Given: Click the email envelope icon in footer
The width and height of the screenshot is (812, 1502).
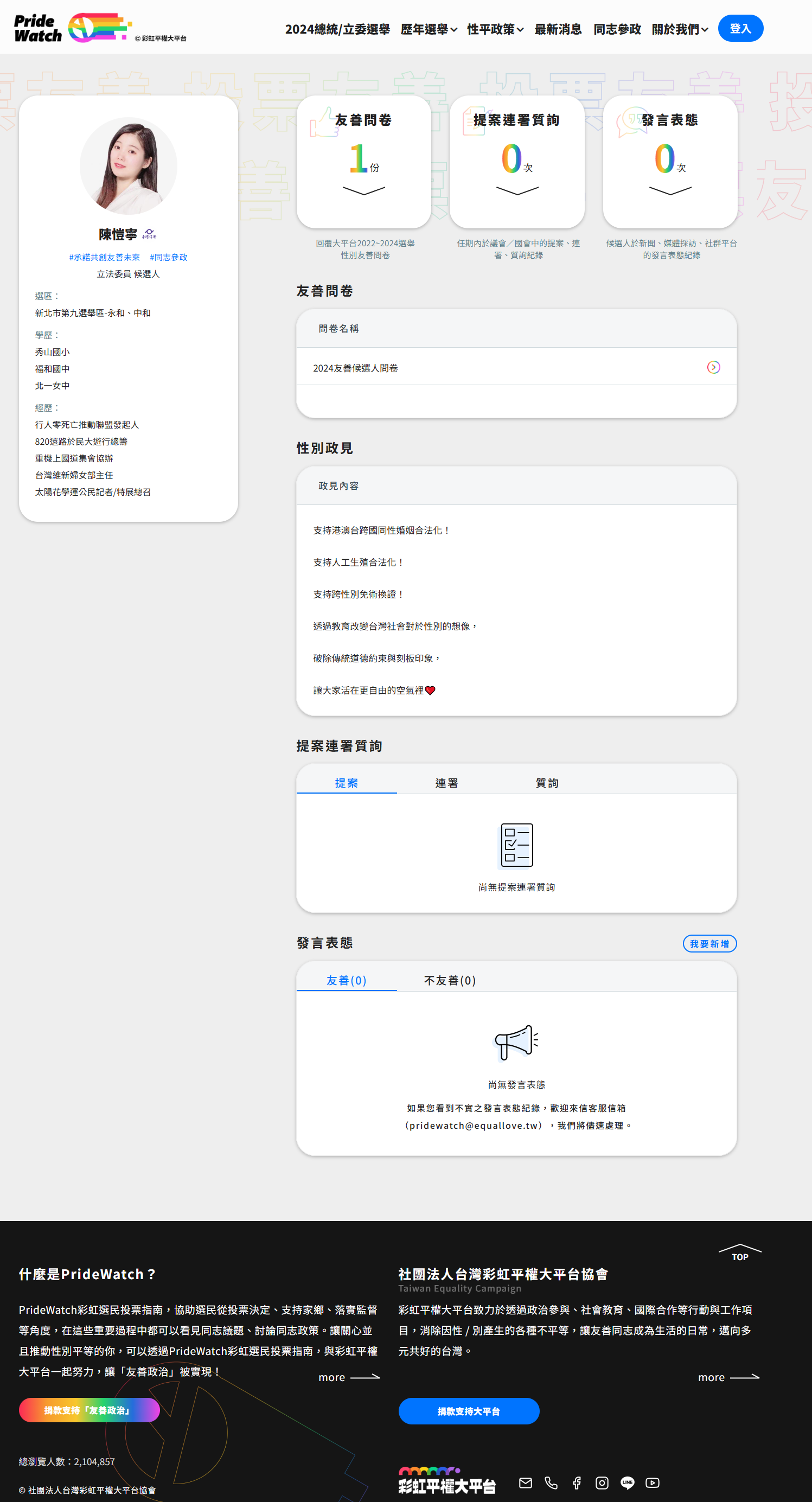Looking at the screenshot, I should [525, 1483].
